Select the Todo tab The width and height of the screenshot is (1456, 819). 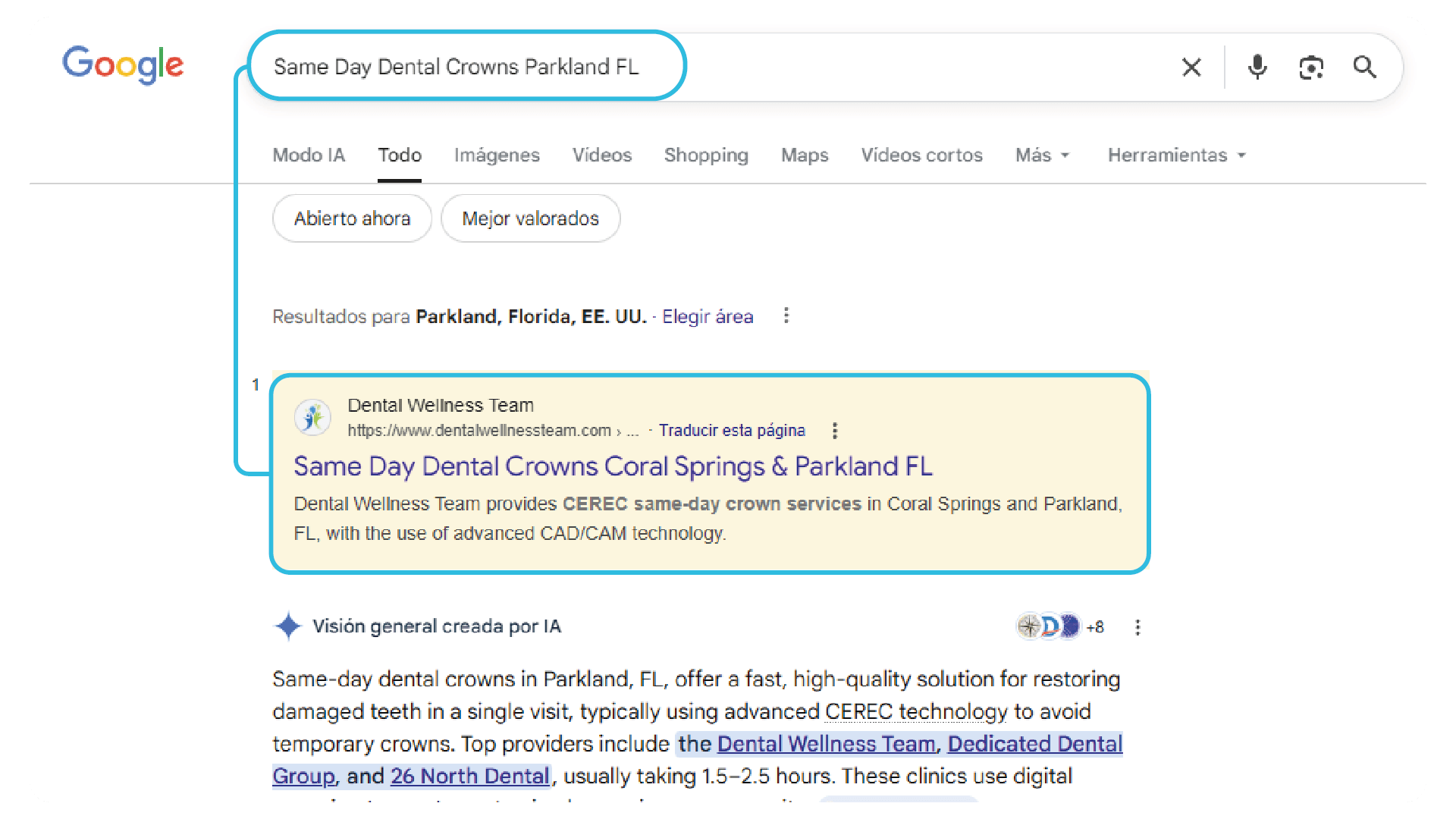400,155
